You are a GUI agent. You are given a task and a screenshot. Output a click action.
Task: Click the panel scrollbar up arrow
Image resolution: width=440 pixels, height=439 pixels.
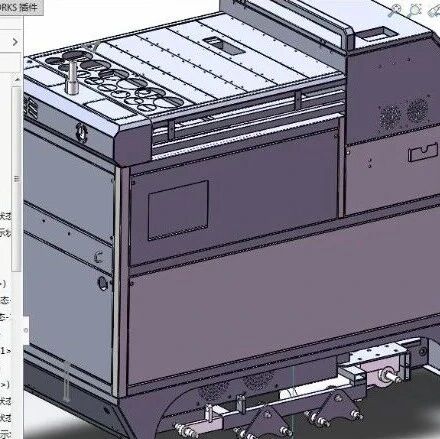pyautogui.click(x=17, y=80)
